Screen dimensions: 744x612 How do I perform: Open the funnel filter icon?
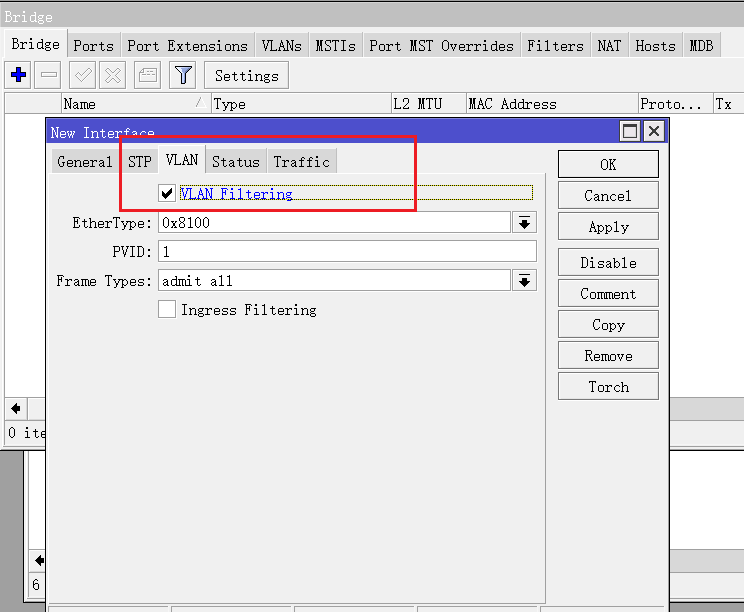(182, 75)
